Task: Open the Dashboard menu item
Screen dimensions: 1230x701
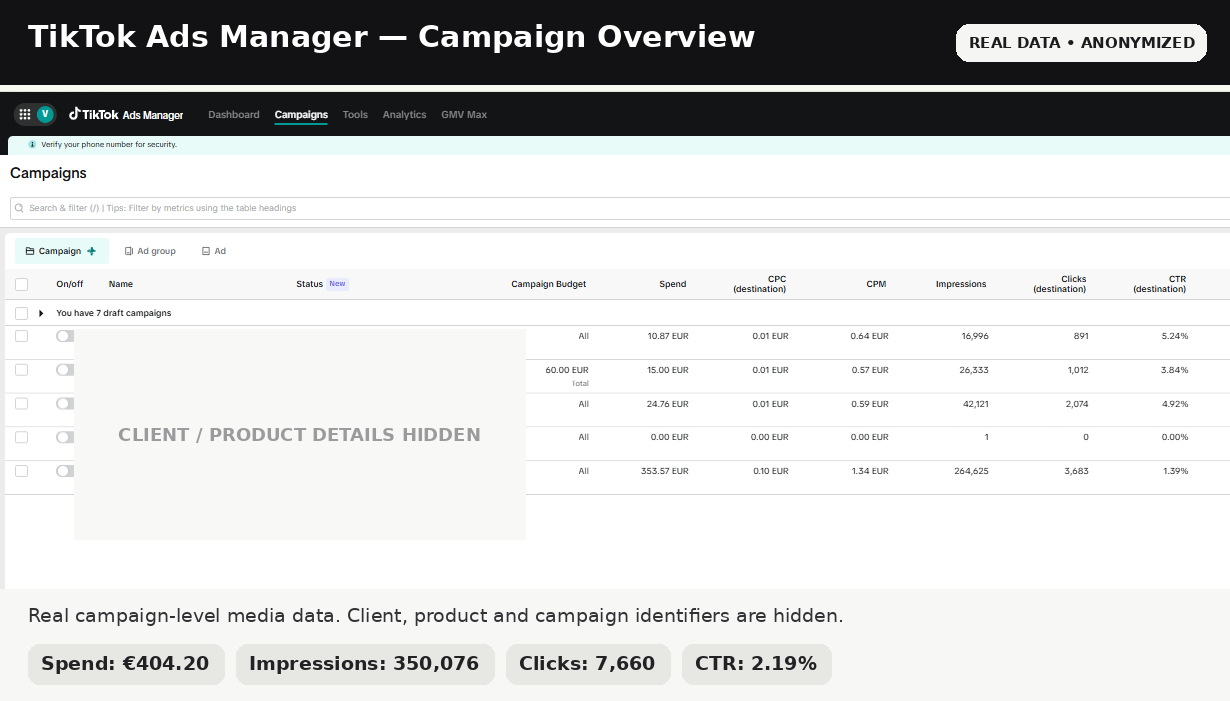Action: (234, 115)
